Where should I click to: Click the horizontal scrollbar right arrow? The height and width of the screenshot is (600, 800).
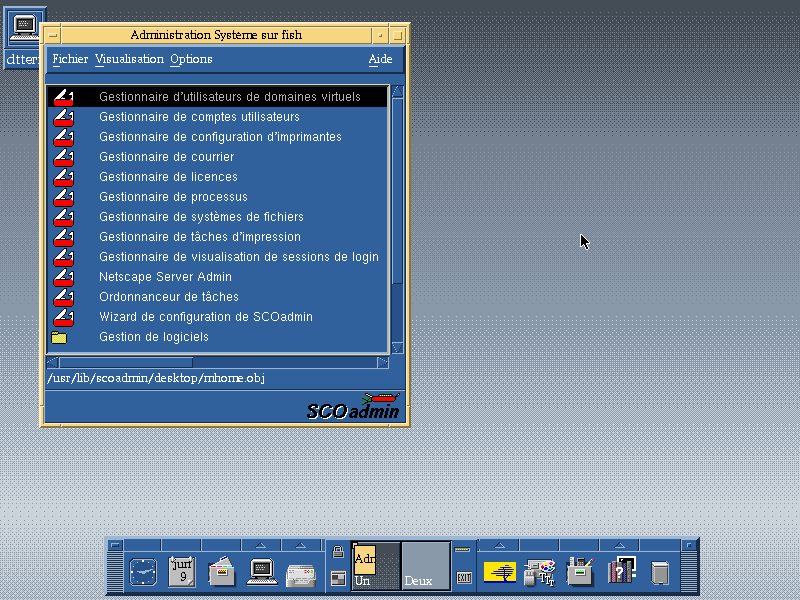(383, 363)
